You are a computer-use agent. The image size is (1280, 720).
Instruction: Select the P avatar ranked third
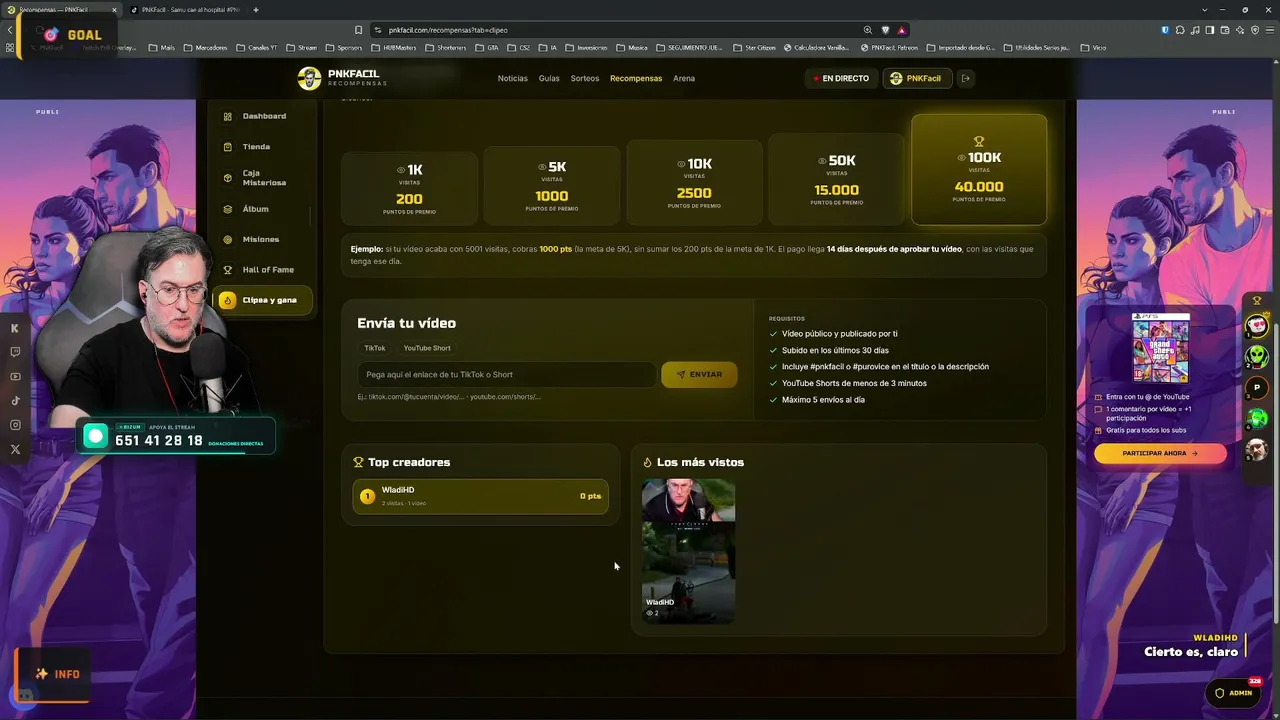(x=1257, y=388)
